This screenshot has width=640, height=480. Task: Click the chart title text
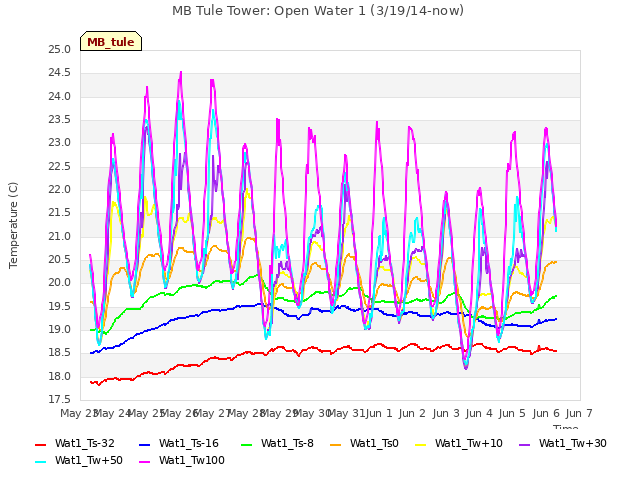tap(318, 11)
